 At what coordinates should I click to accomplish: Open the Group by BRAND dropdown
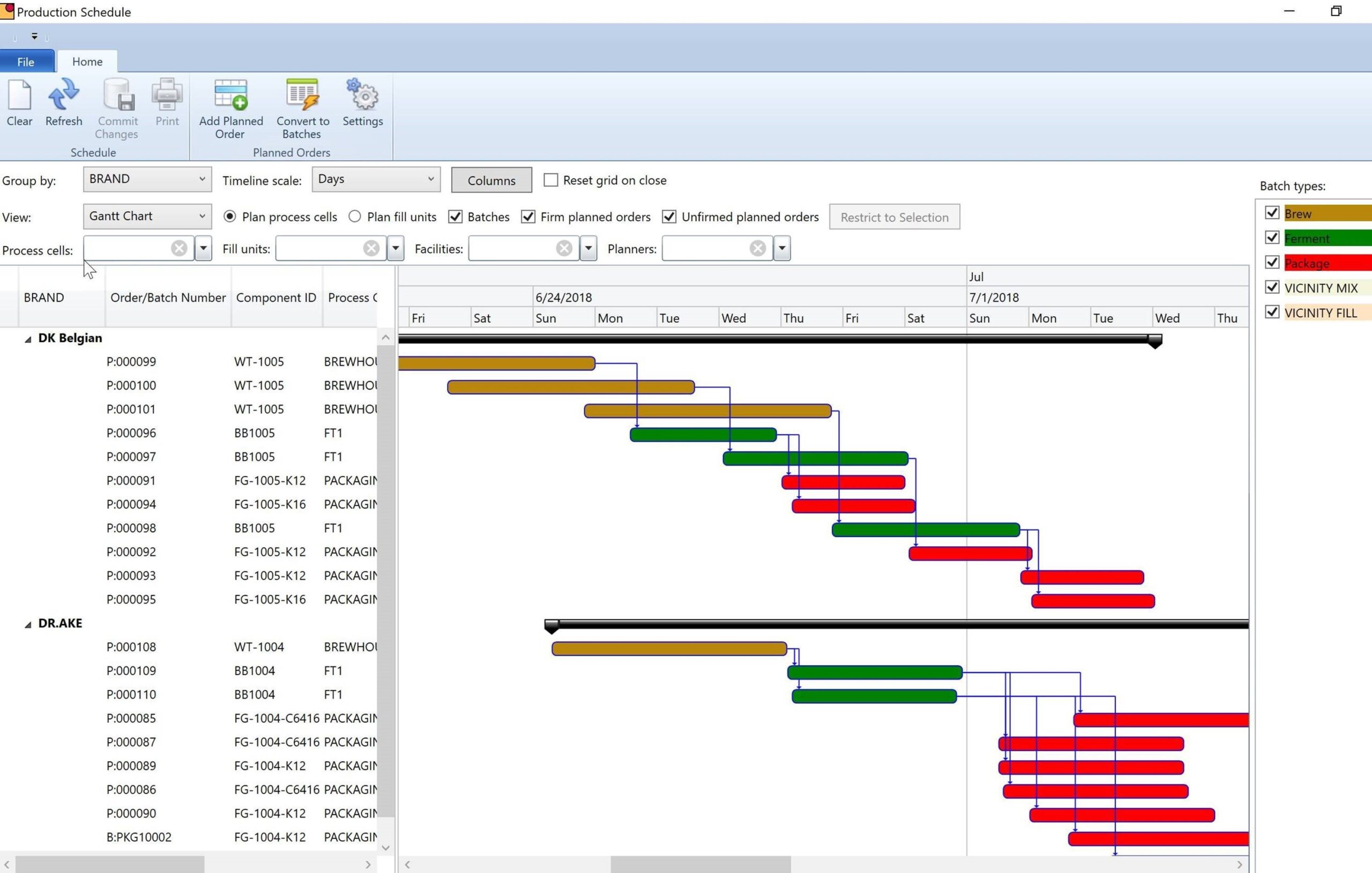coord(146,179)
